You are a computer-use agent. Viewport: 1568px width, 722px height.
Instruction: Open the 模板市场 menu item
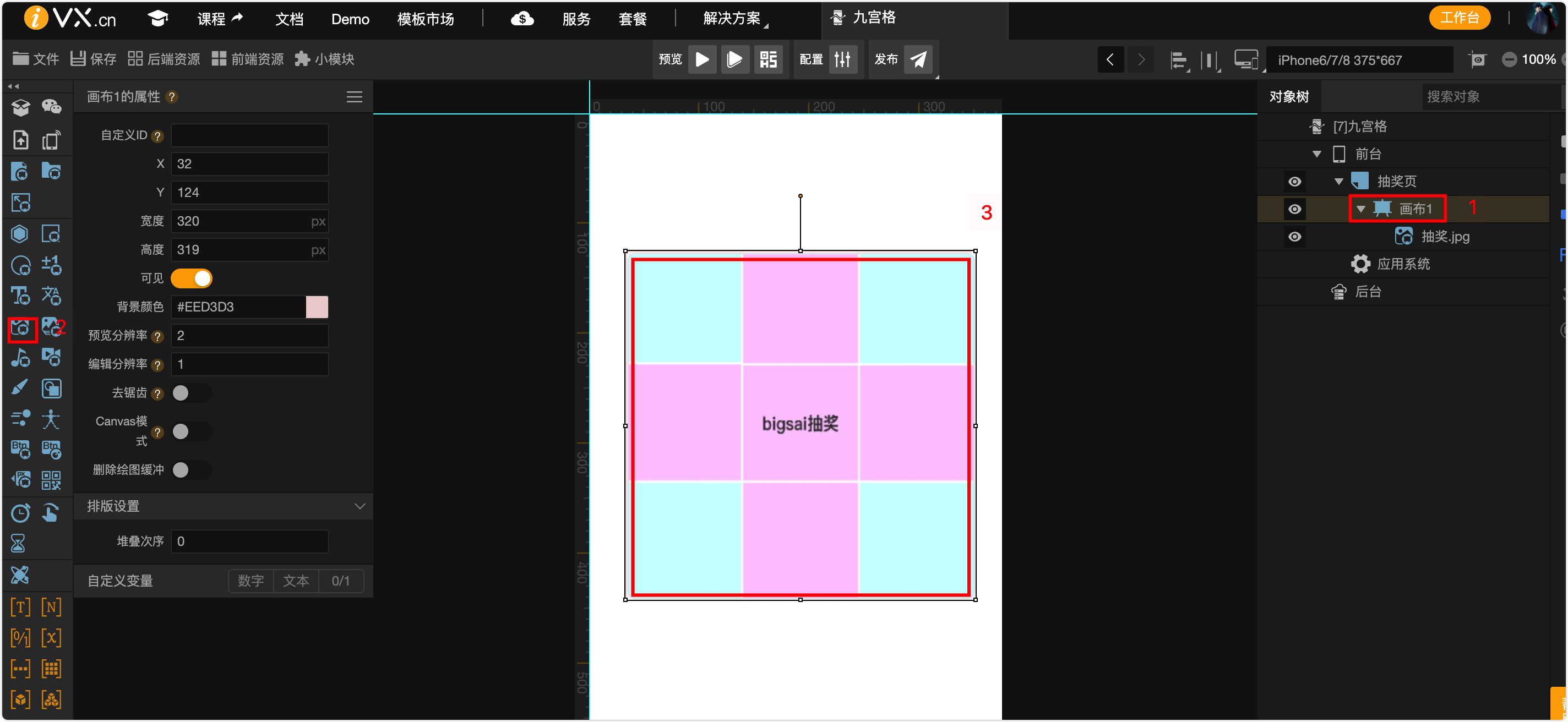point(426,19)
